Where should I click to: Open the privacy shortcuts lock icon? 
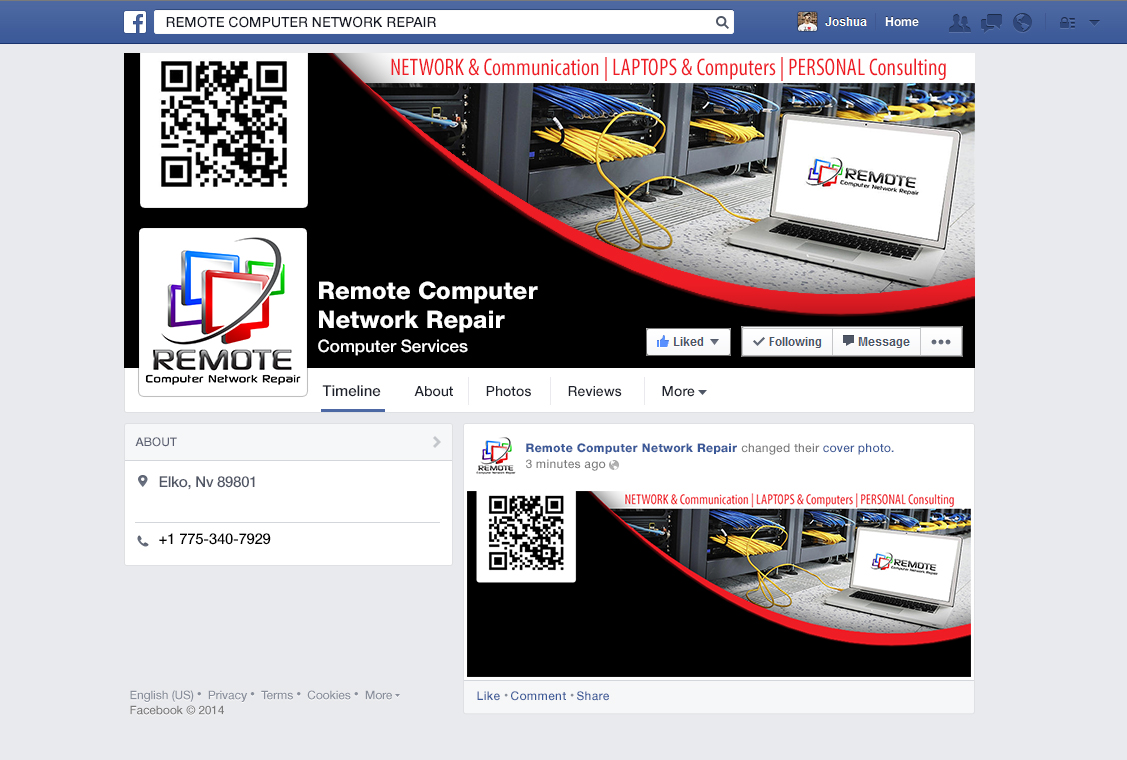pyautogui.click(x=1067, y=22)
